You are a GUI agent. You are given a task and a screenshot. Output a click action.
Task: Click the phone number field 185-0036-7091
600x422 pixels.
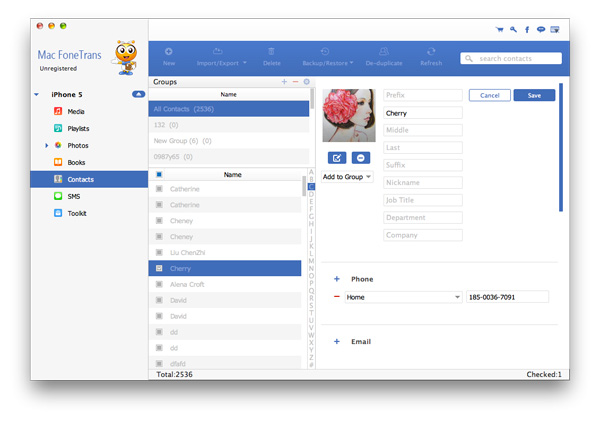507,297
